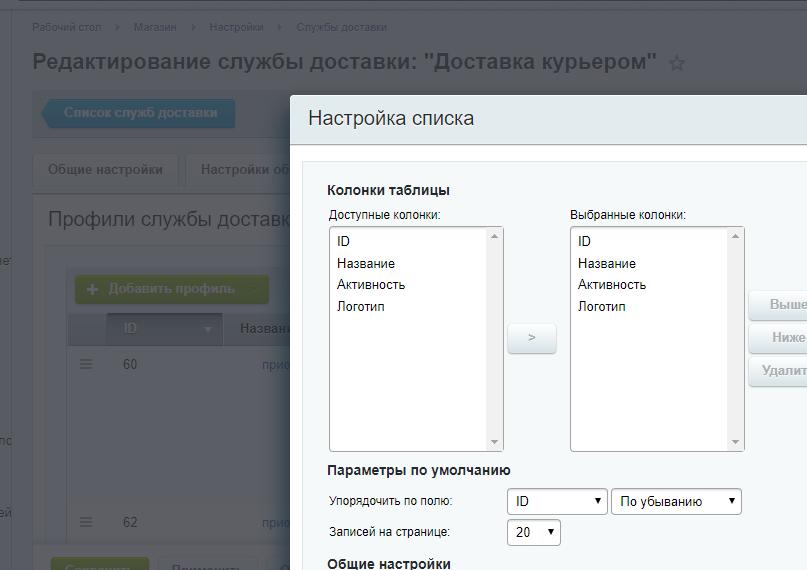Click the cell with ID 62

point(130,523)
